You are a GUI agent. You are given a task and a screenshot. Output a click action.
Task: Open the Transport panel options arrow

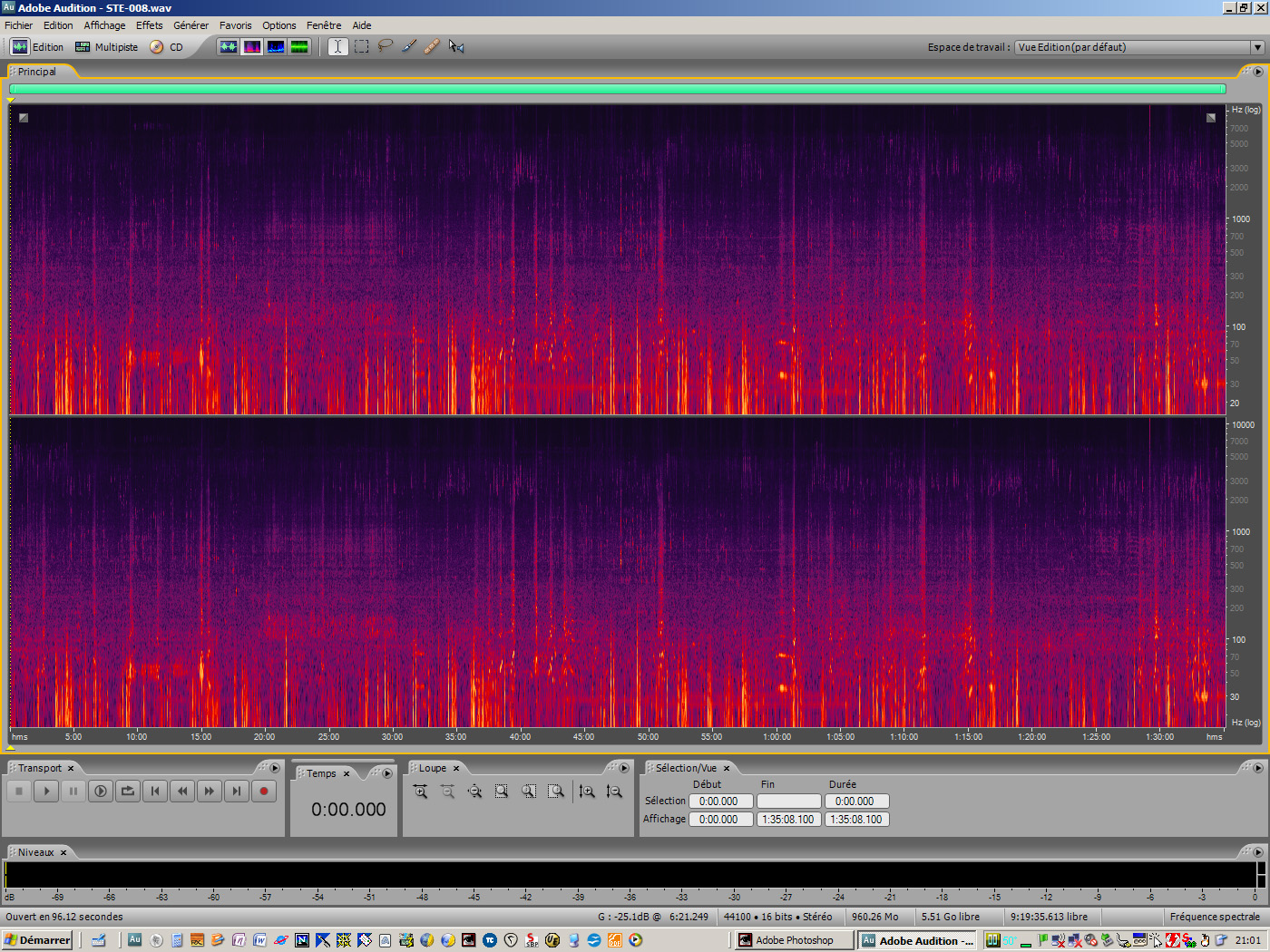pyautogui.click(x=275, y=767)
